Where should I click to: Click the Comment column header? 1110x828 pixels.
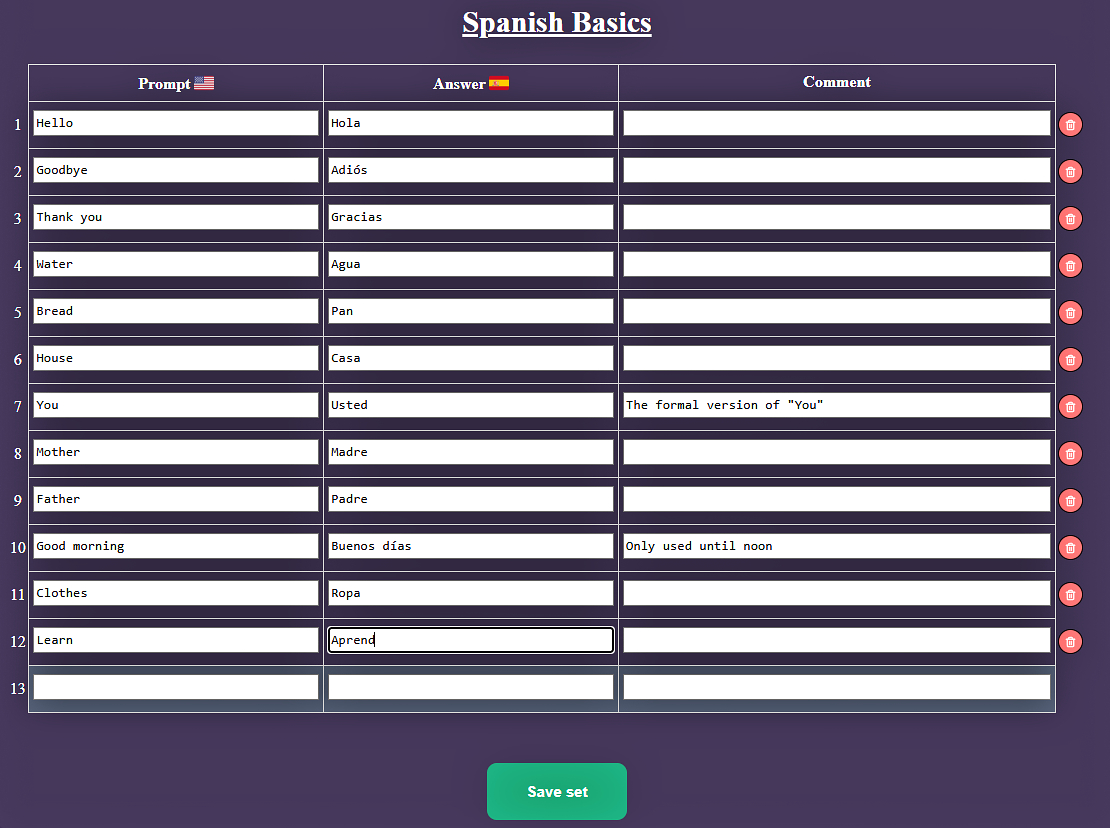point(837,82)
